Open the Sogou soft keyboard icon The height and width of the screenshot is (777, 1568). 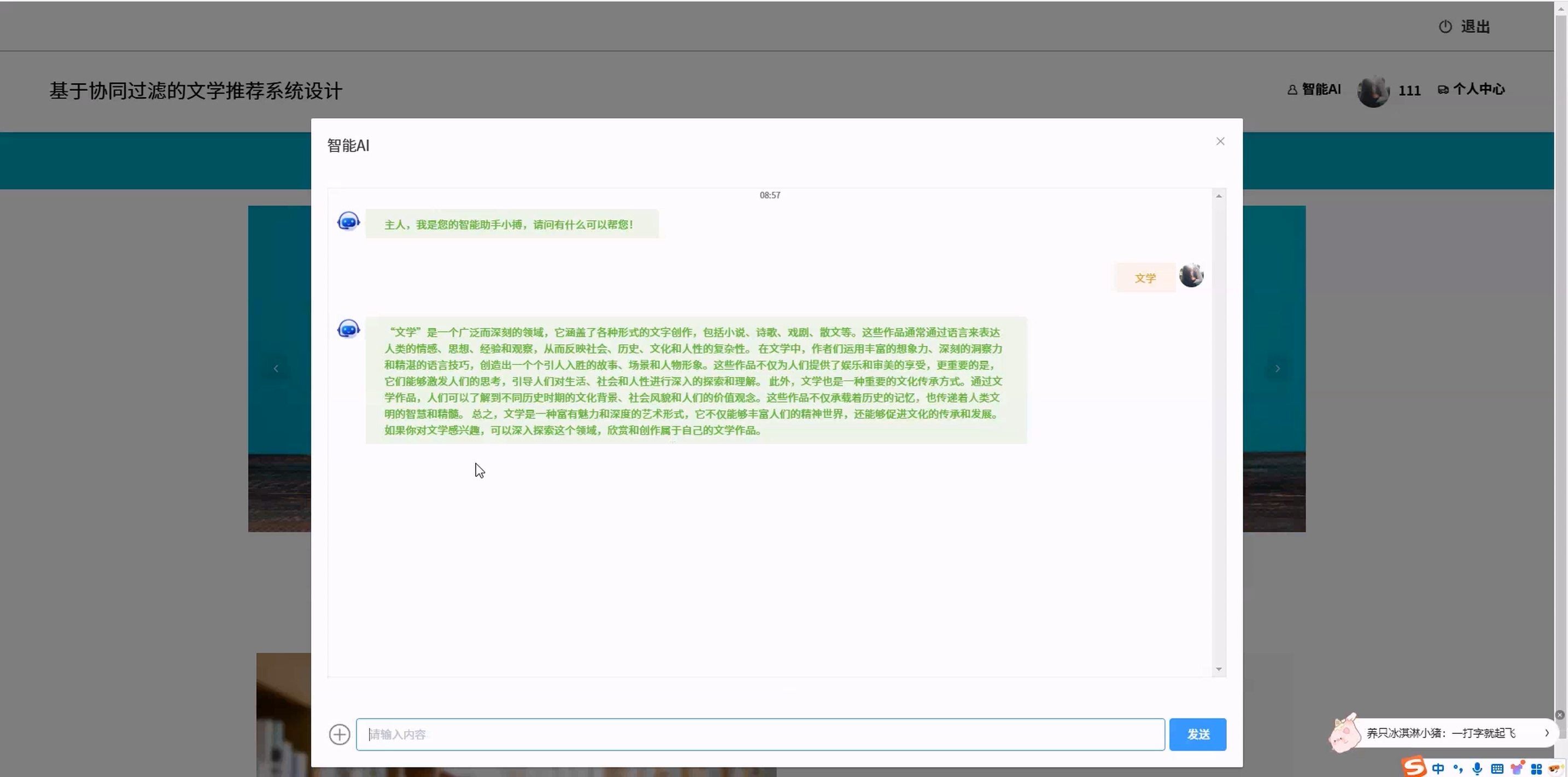pyautogui.click(x=1497, y=768)
